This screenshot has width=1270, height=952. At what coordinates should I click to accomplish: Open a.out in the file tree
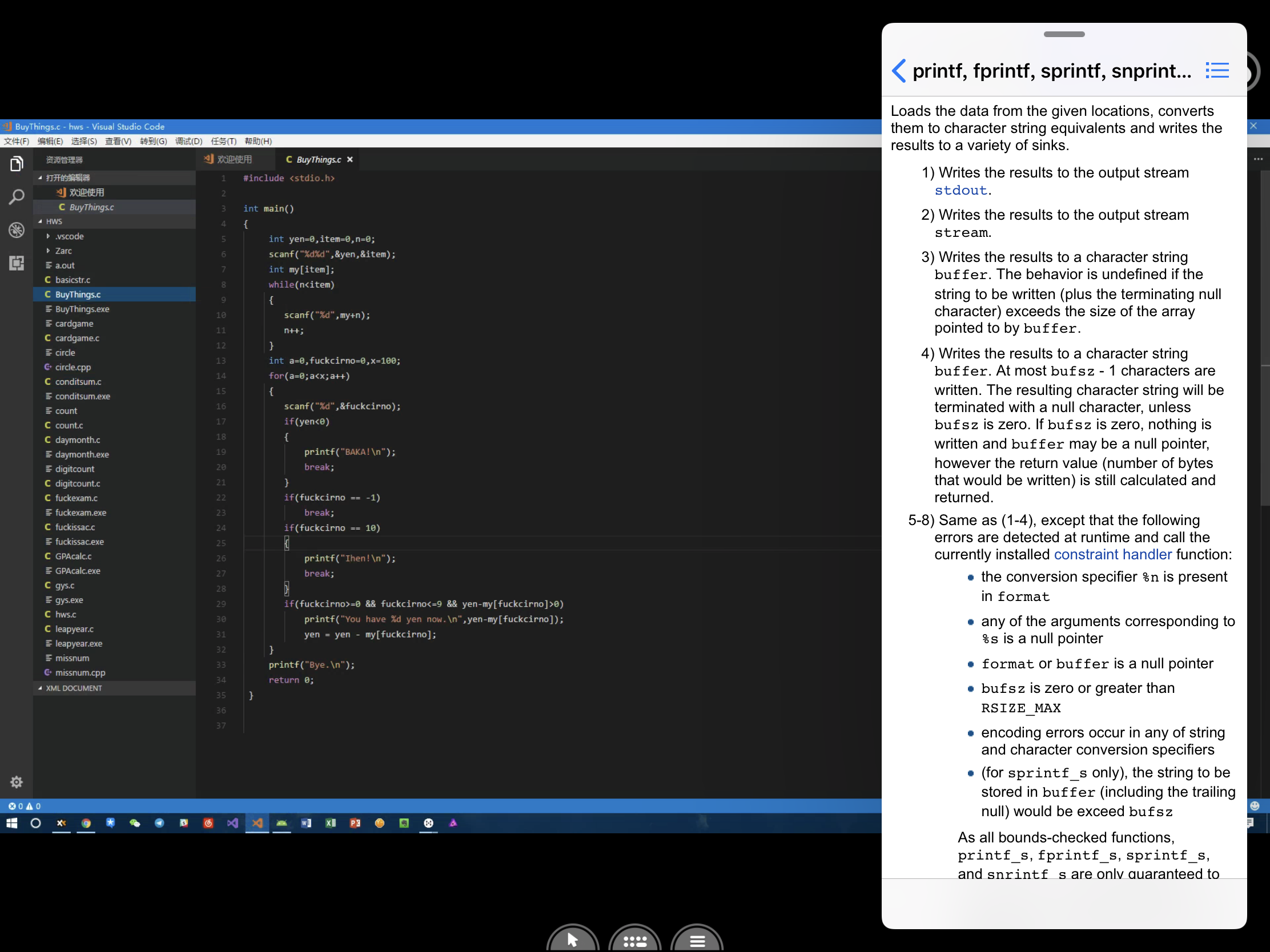(x=115, y=265)
